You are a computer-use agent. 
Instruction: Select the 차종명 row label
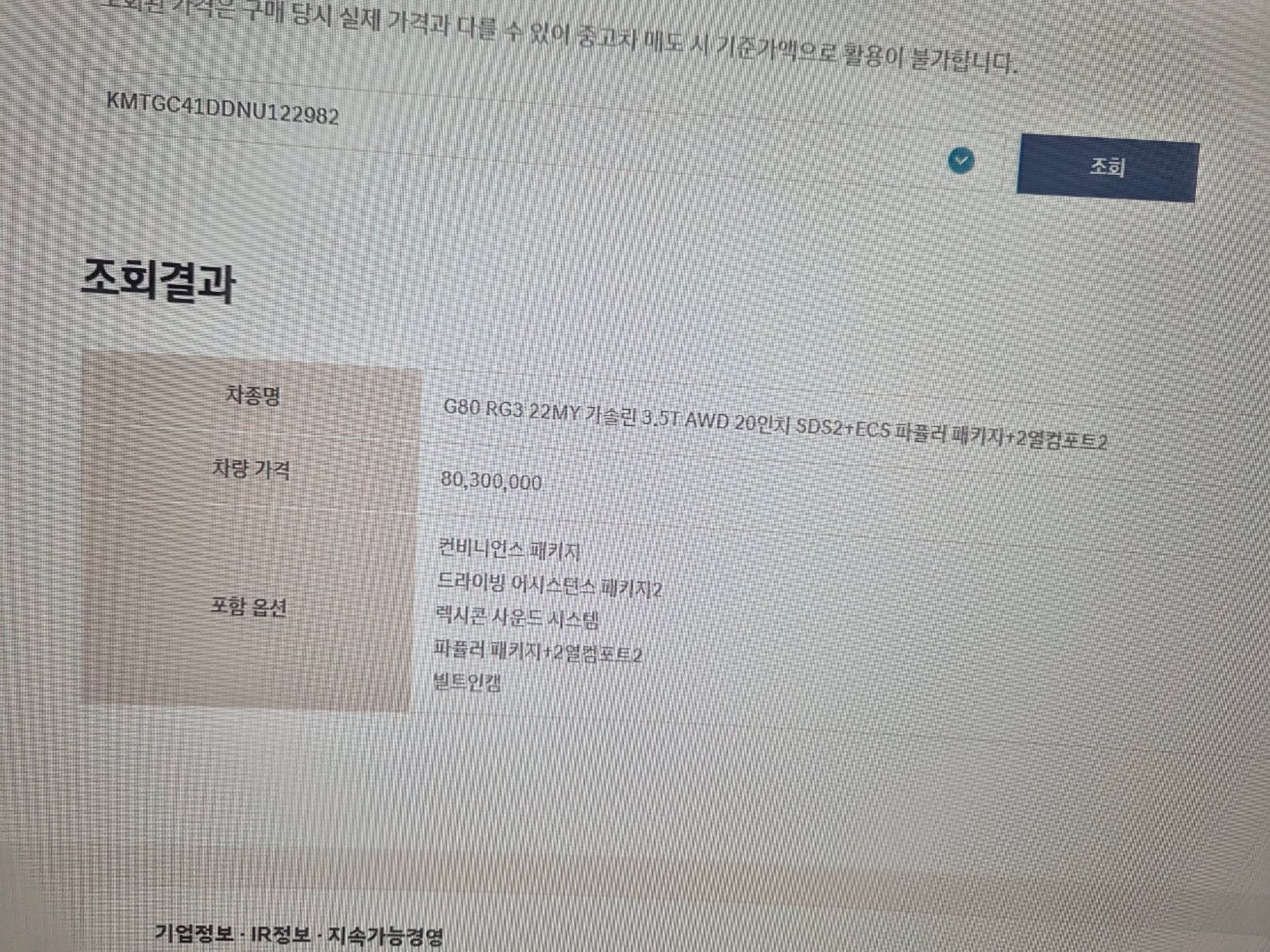pos(253,394)
